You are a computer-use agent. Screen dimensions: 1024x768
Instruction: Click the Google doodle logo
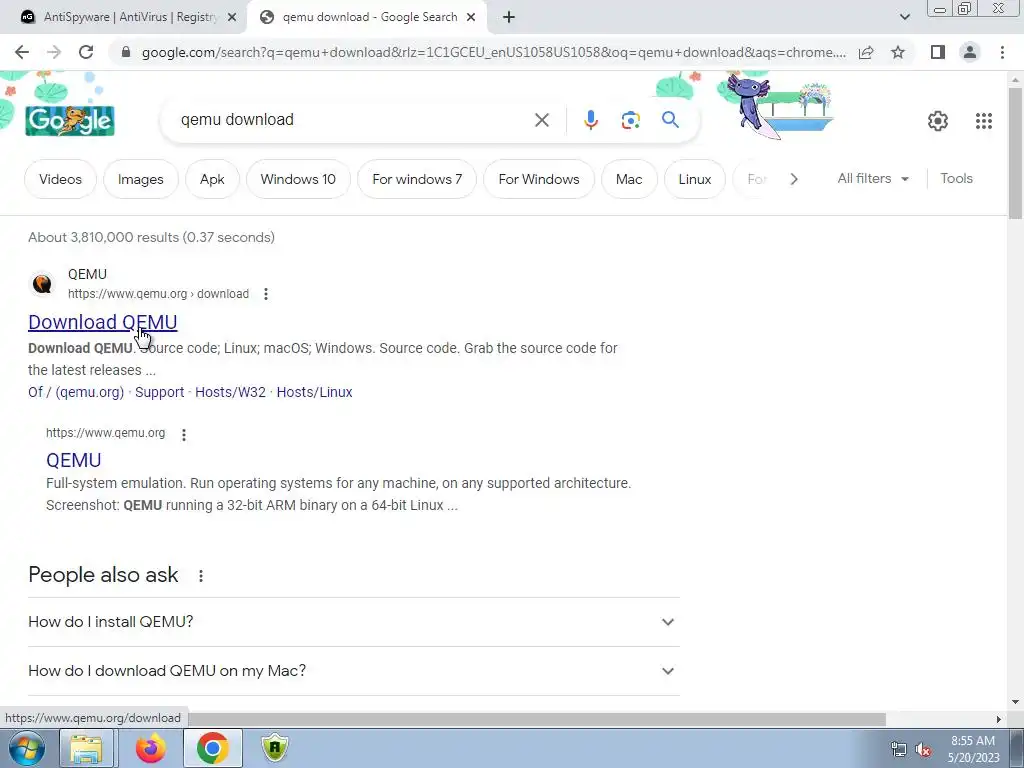[70, 121]
